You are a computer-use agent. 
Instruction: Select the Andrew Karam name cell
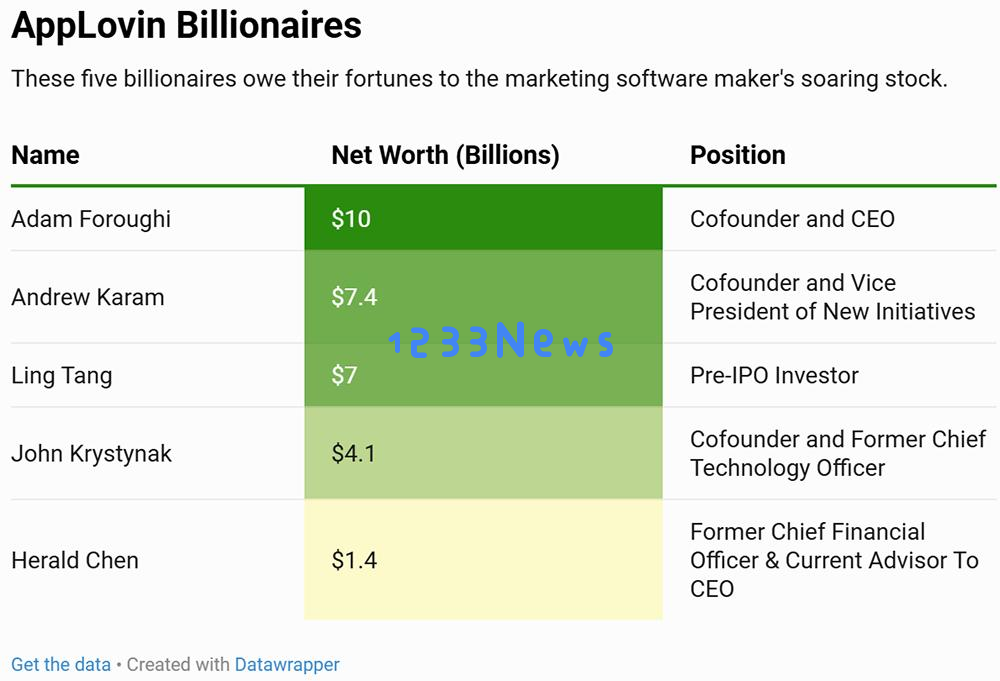click(88, 297)
